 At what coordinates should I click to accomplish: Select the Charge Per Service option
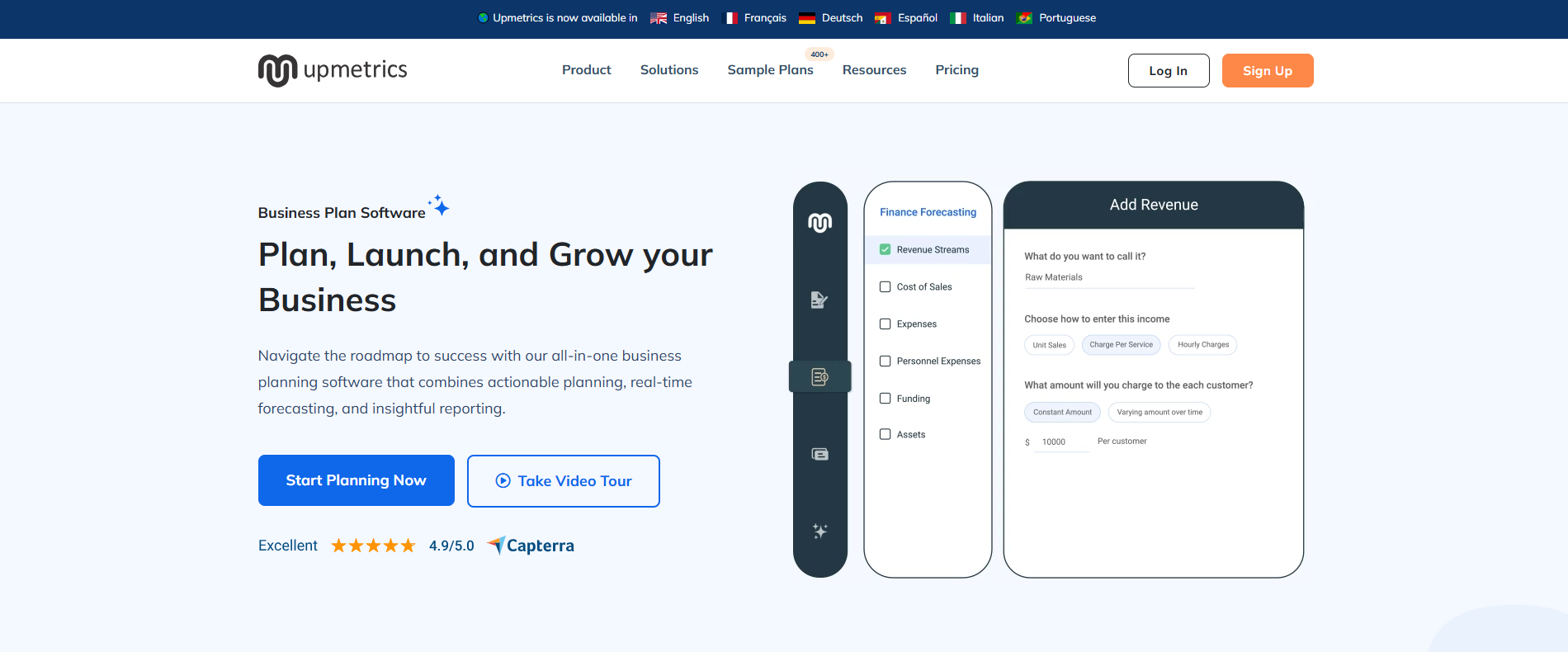[1121, 345]
